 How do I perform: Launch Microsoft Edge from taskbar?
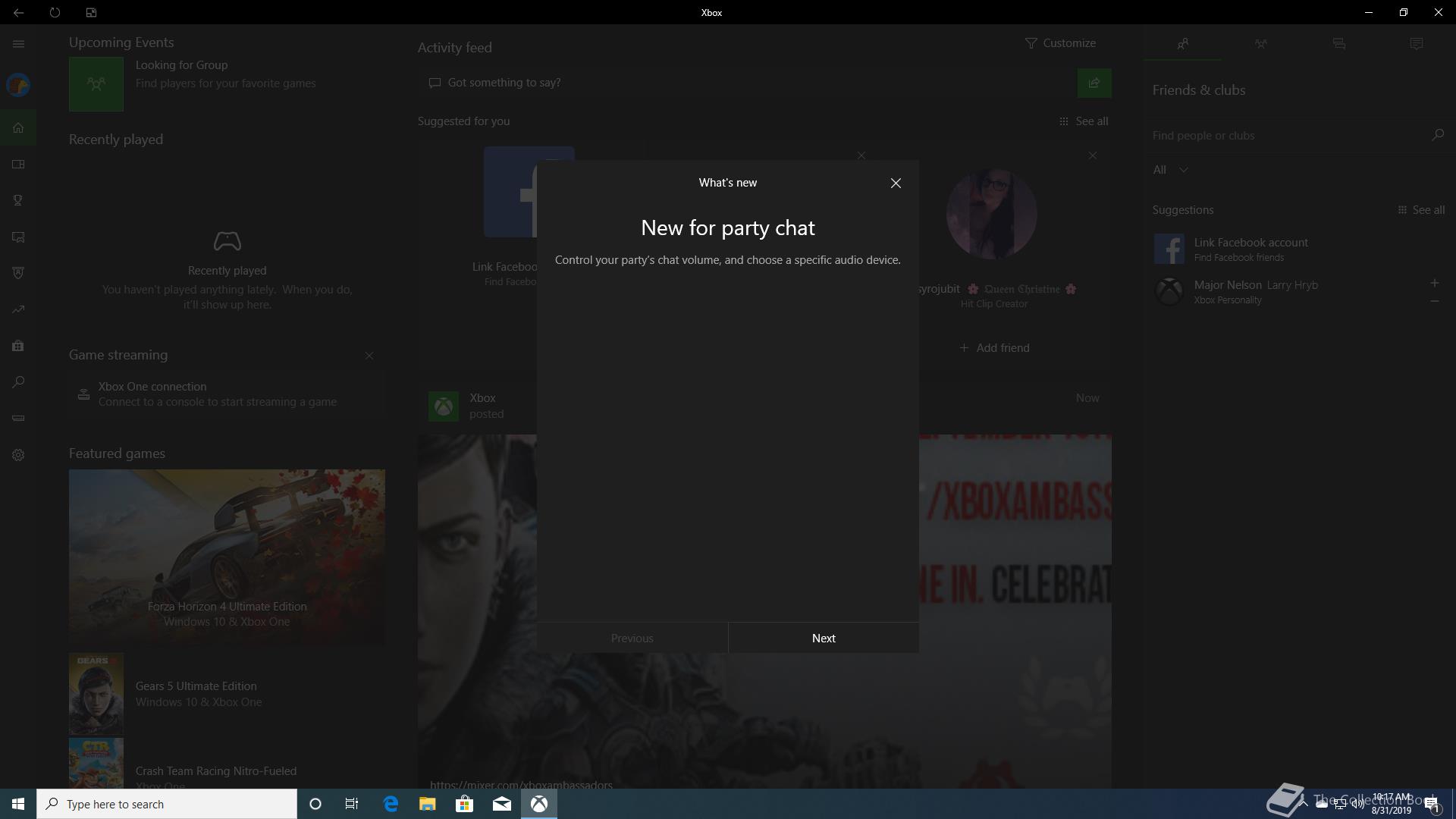(x=391, y=804)
